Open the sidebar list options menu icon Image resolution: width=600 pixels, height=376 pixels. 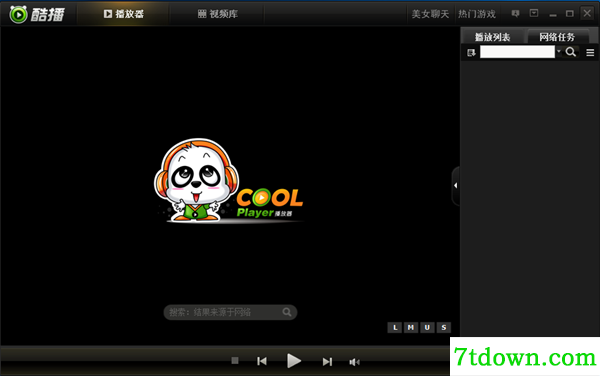(590, 52)
